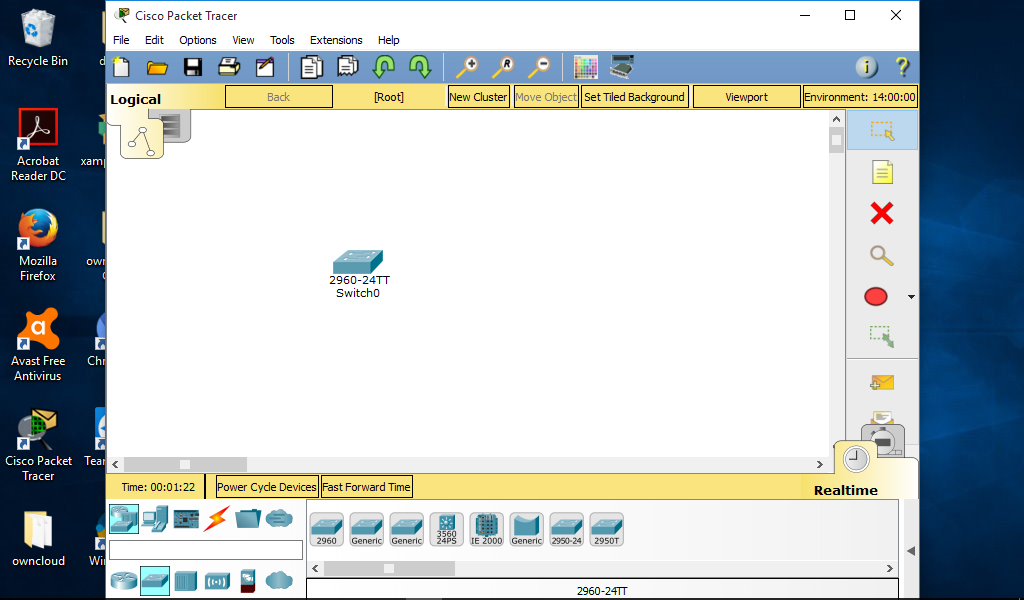The image size is (1024, 600).
Task: Launch the Activity Wizard toolbar icon
Action: tap(265, 67)
